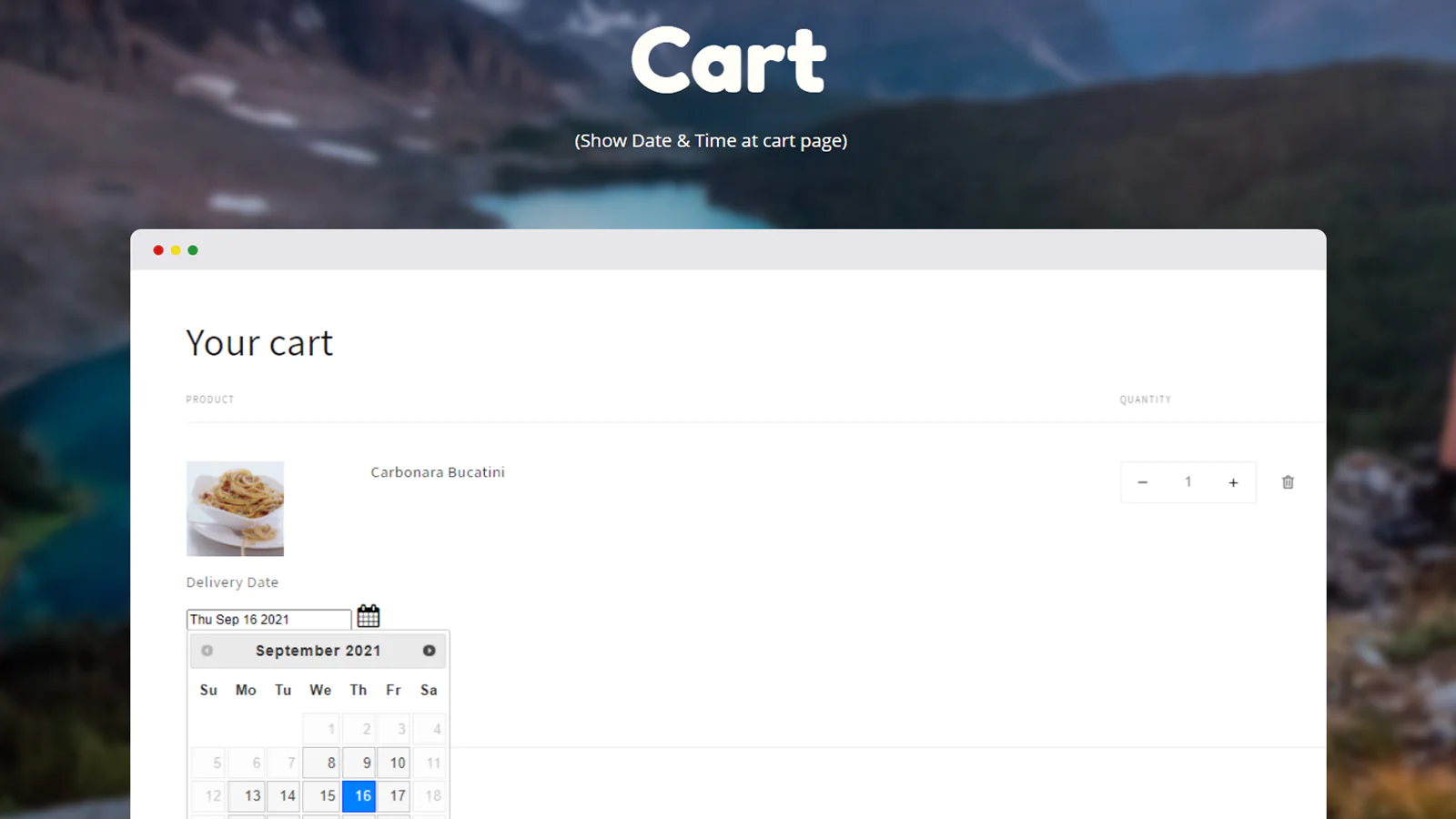Screen dimensions: 1456x819
Task: Click the We weekday header
Action: click(320, 690)
